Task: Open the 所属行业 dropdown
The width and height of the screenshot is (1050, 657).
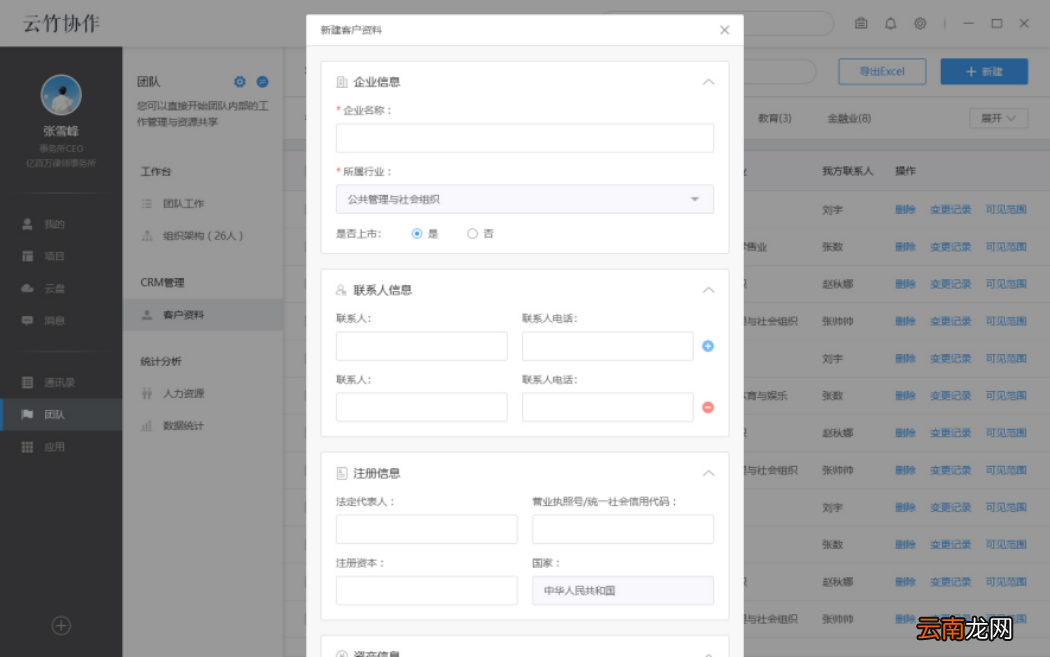Action: [x=524, y=200]
